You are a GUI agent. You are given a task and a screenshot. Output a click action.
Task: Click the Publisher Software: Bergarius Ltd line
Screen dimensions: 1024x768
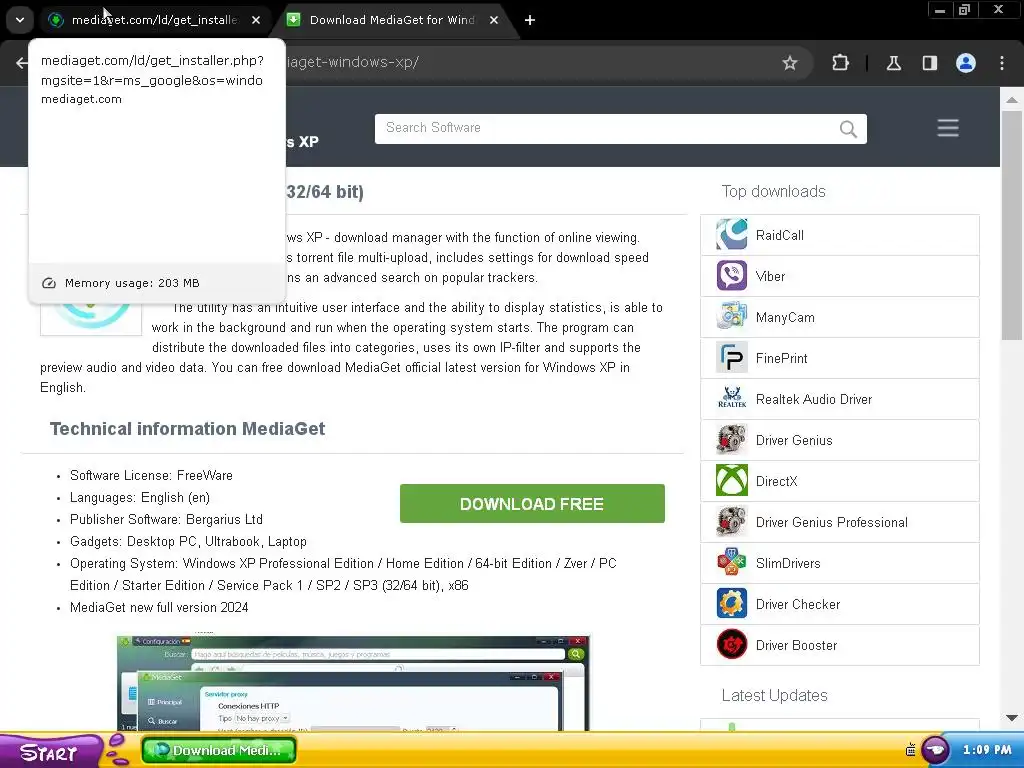(x=167, y=519)
